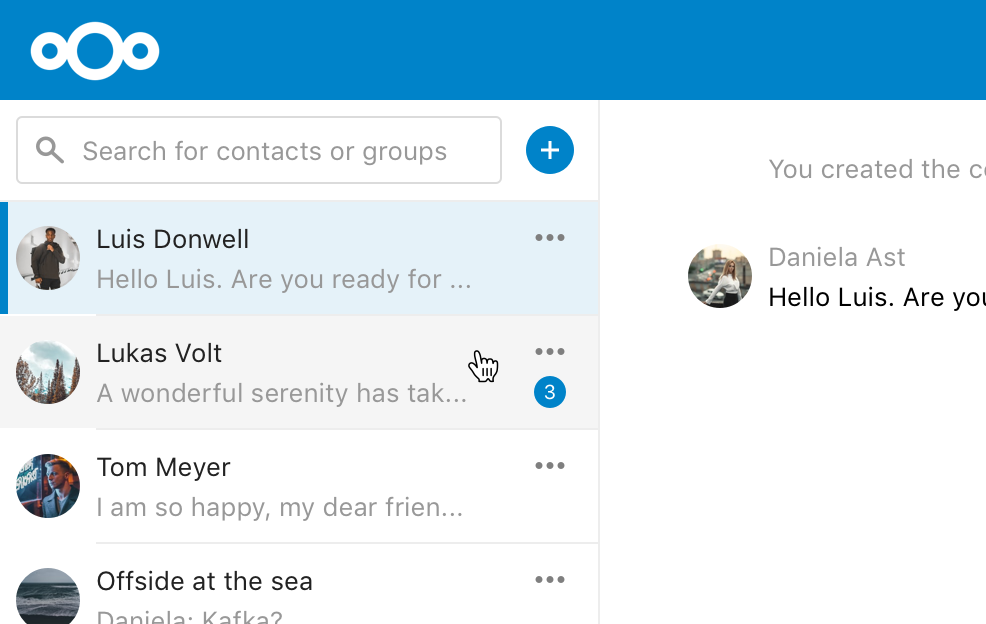Open the Offside at the sea group
The width and height of the screenshot is (986, 624).
299,584
